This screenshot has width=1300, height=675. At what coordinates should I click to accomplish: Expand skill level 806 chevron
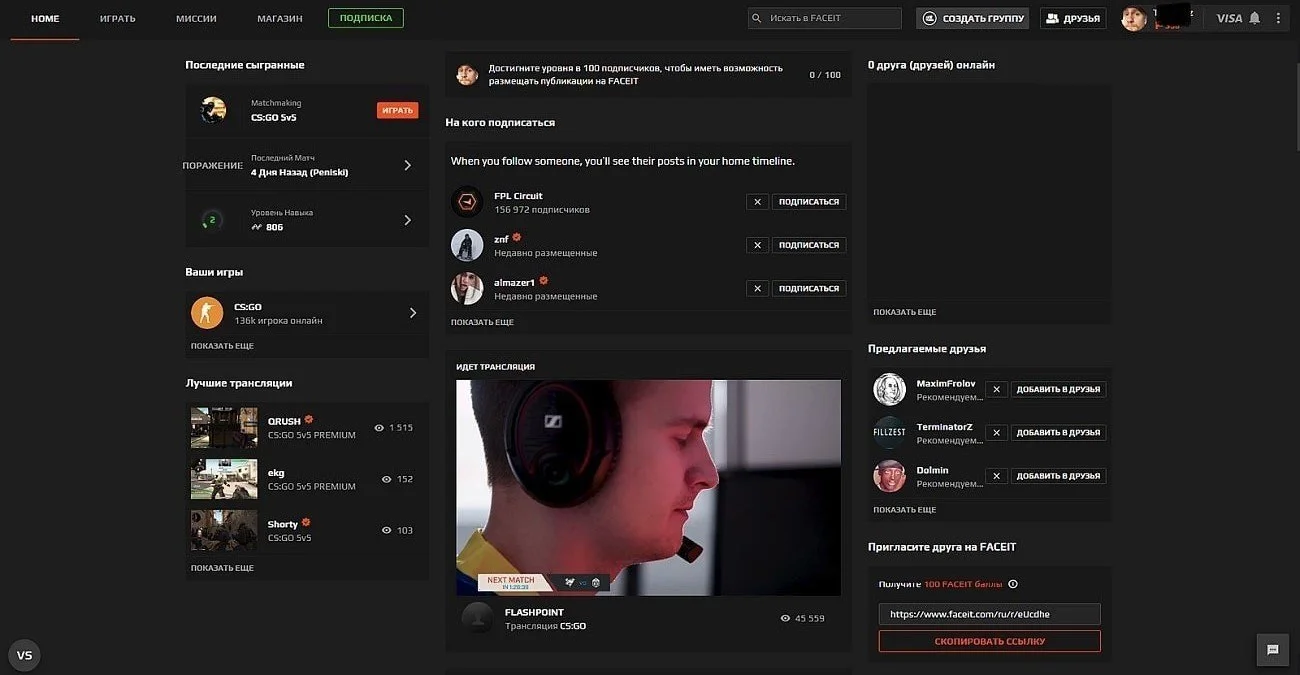pyautogui.click(x=407, y=220)
